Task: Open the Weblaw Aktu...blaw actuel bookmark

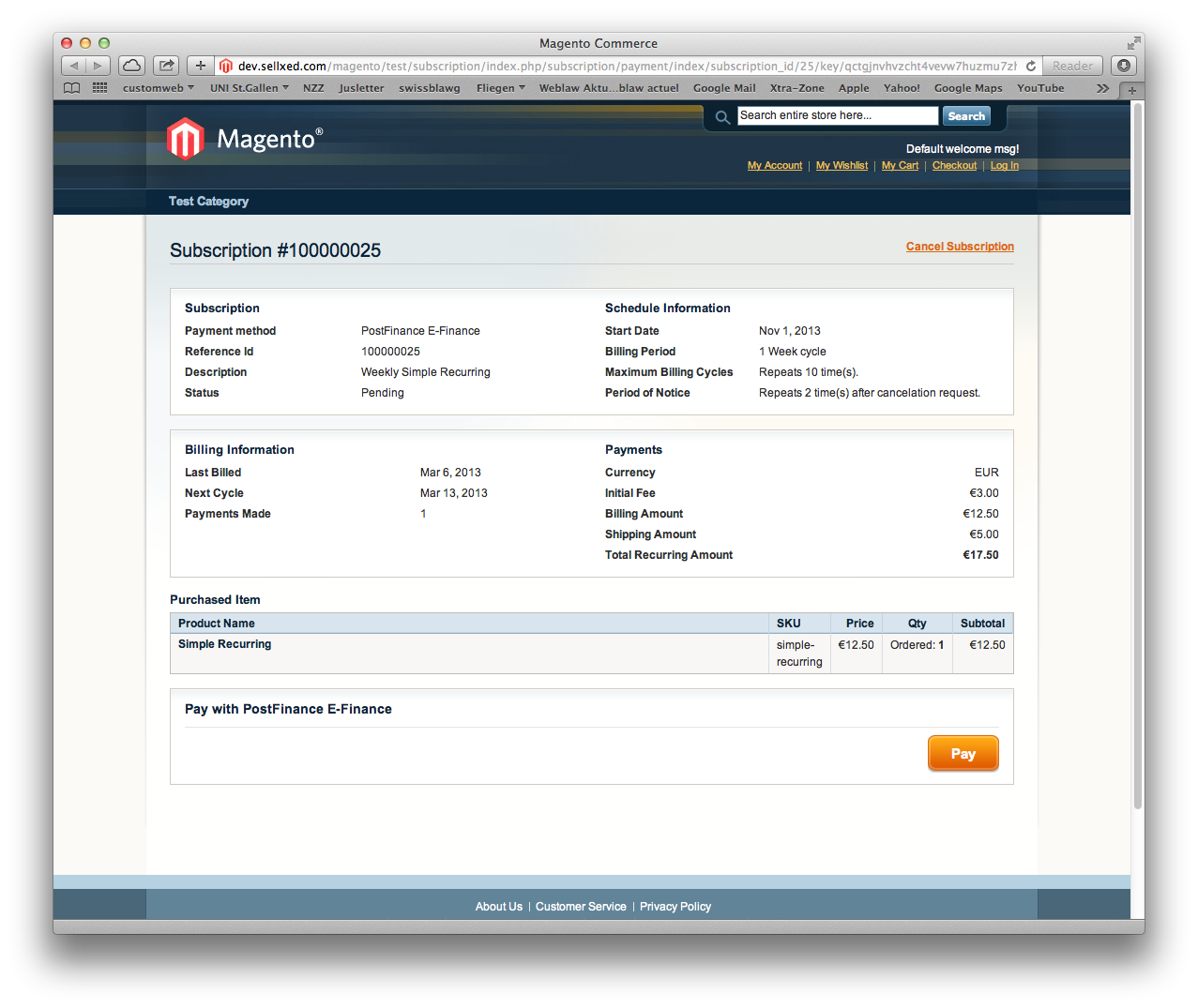Action: coord(609,88)
